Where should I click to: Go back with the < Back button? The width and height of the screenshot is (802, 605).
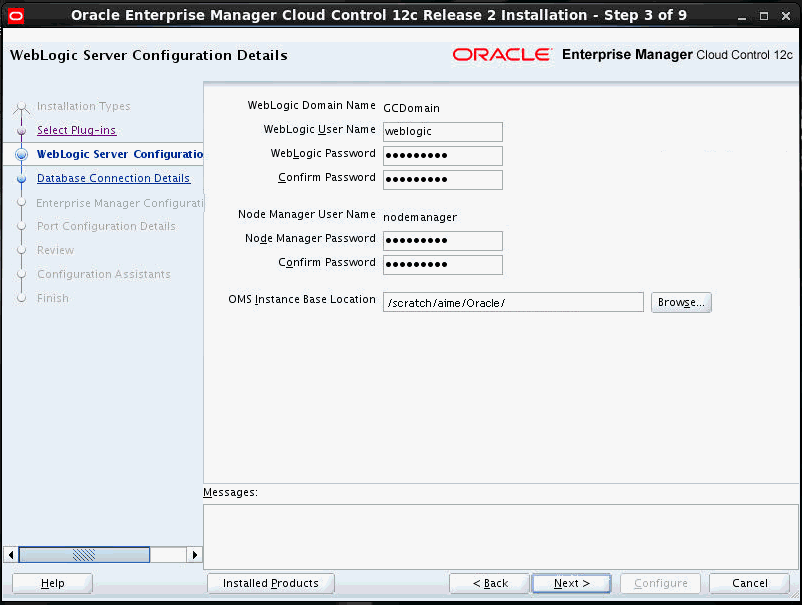pyautogui.click(x=489, y=583)
